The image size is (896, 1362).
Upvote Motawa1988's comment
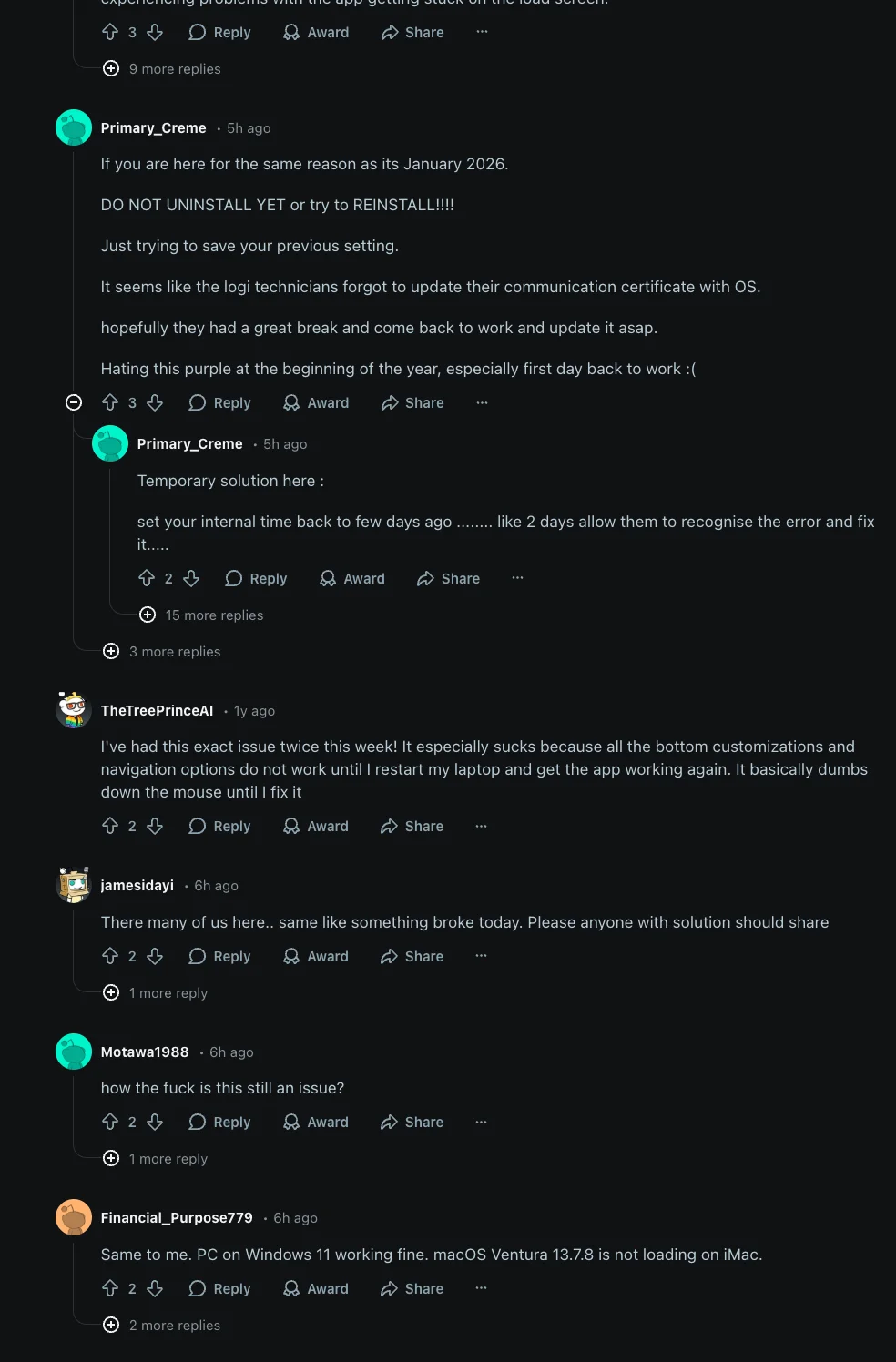[110, 1122]
